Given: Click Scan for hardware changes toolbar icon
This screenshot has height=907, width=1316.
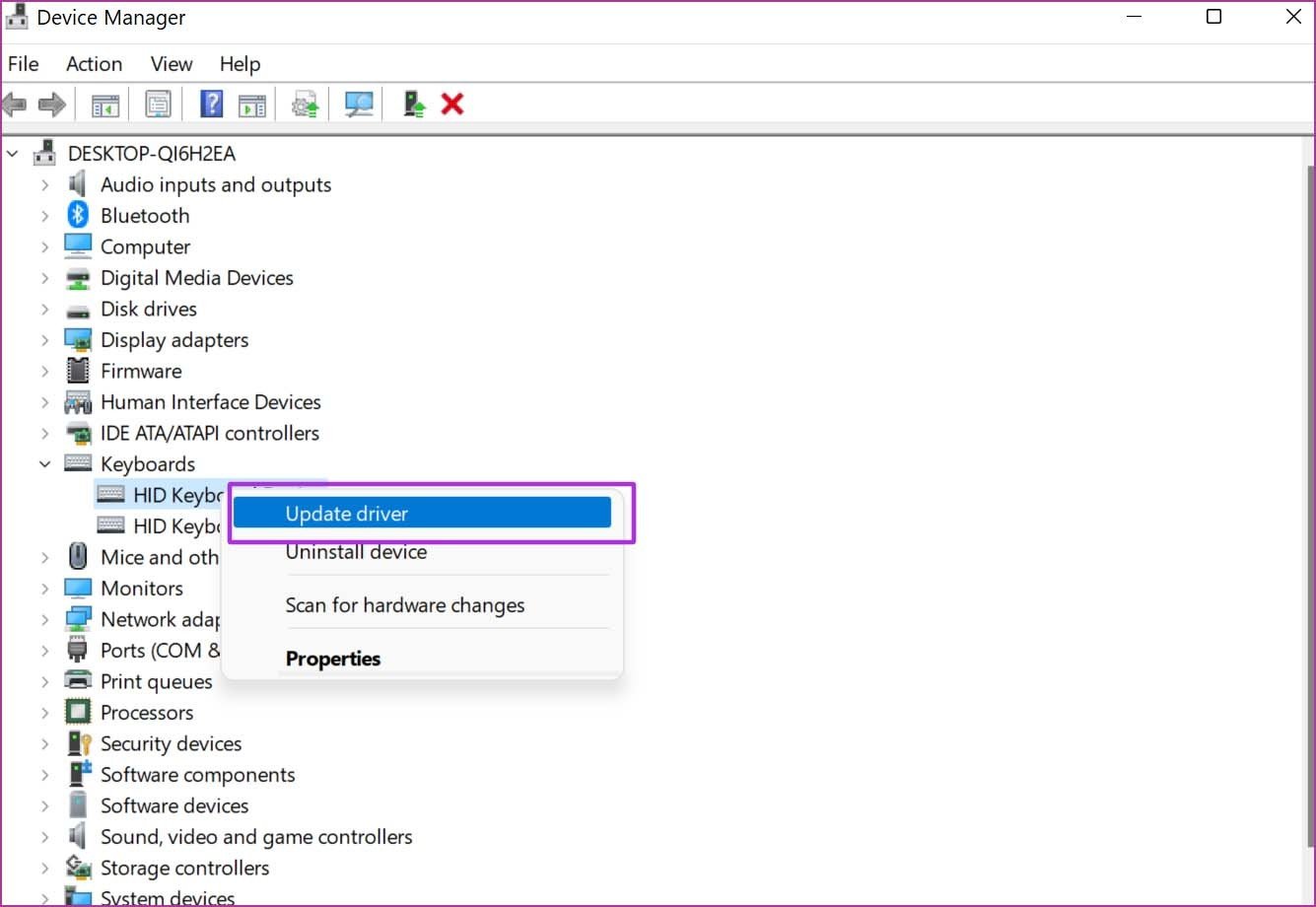Looking at the screenshot, I should click(x=359, y=104).
